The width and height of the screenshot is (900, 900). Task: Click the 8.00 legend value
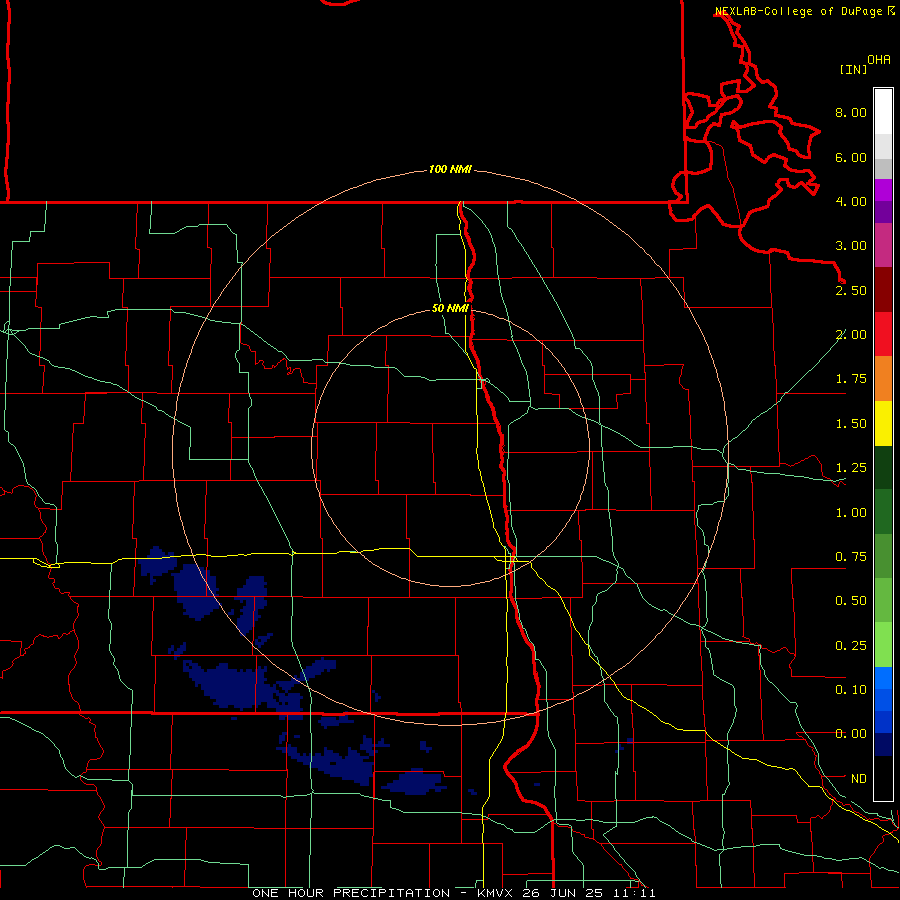[x=851, y=112]
